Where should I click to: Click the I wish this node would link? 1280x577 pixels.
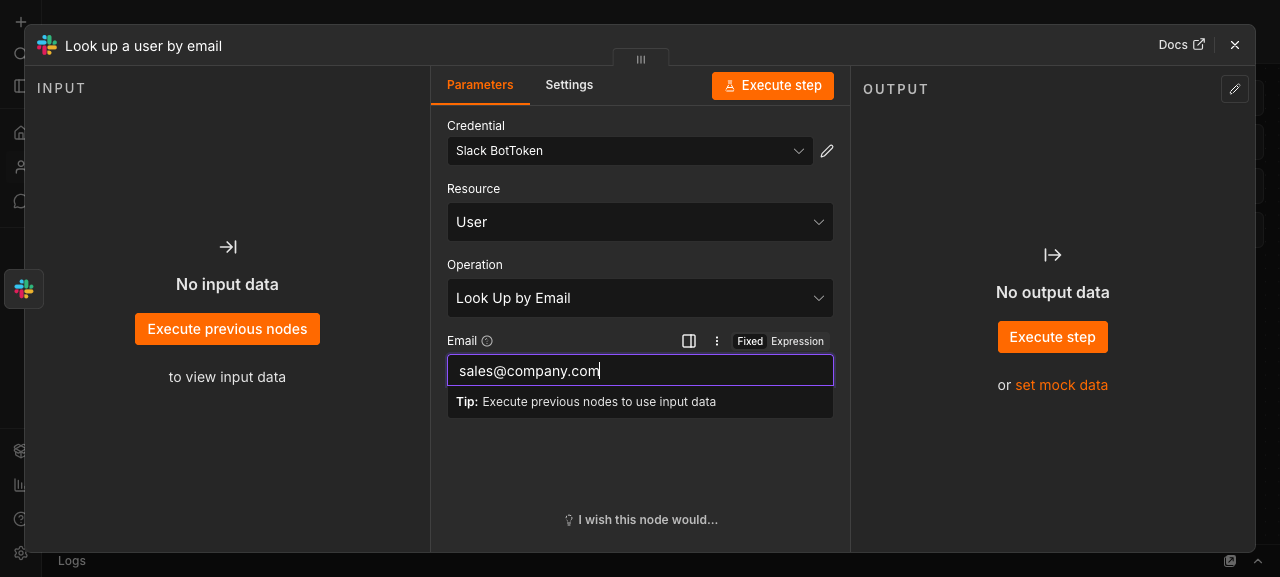point(641,520)
